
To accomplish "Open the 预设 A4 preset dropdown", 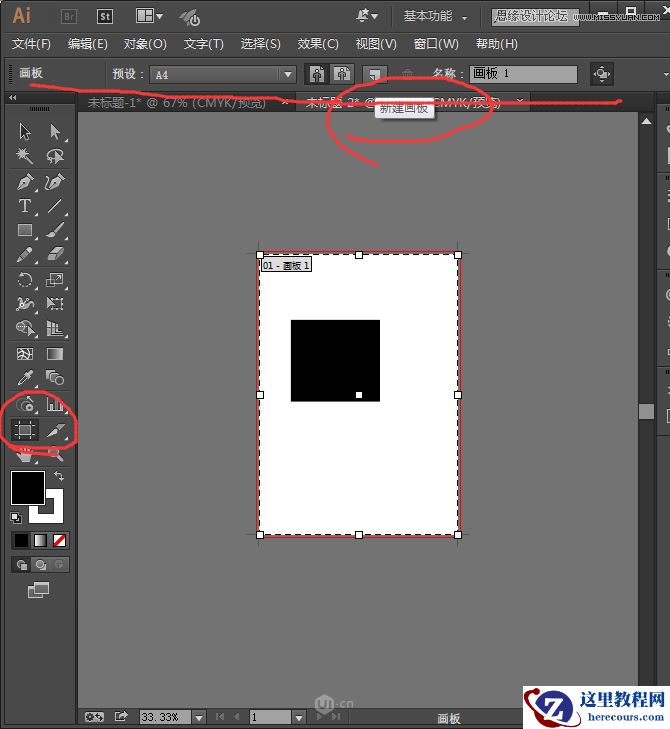I will coord(223,74).
